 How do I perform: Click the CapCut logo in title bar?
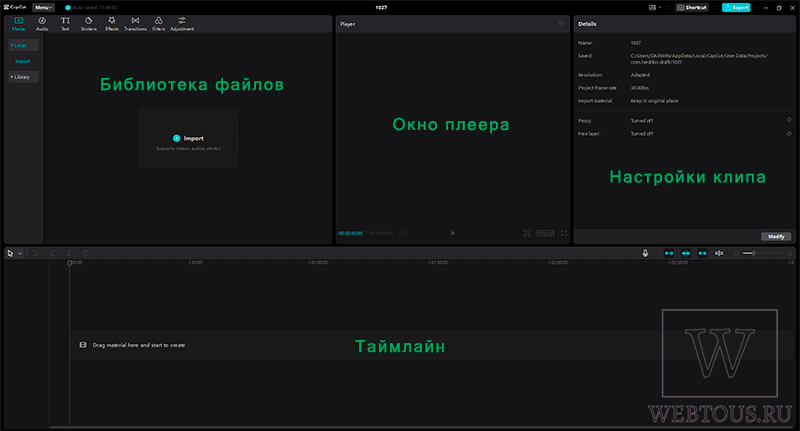click(x=15, y=7)
